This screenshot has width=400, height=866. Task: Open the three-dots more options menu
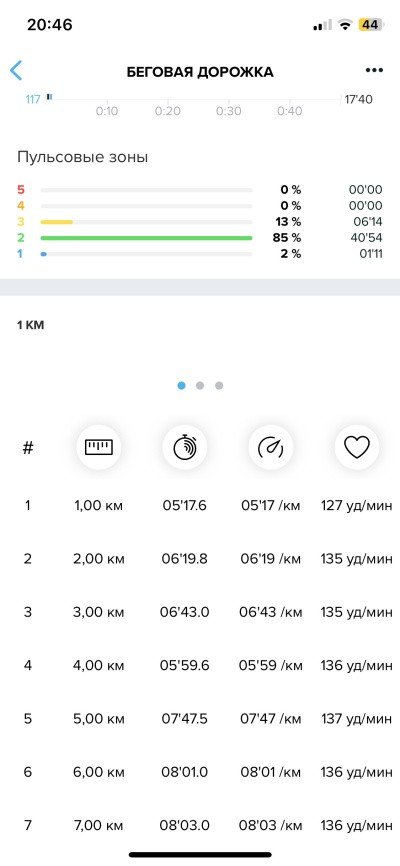click(x=374, y=70)
